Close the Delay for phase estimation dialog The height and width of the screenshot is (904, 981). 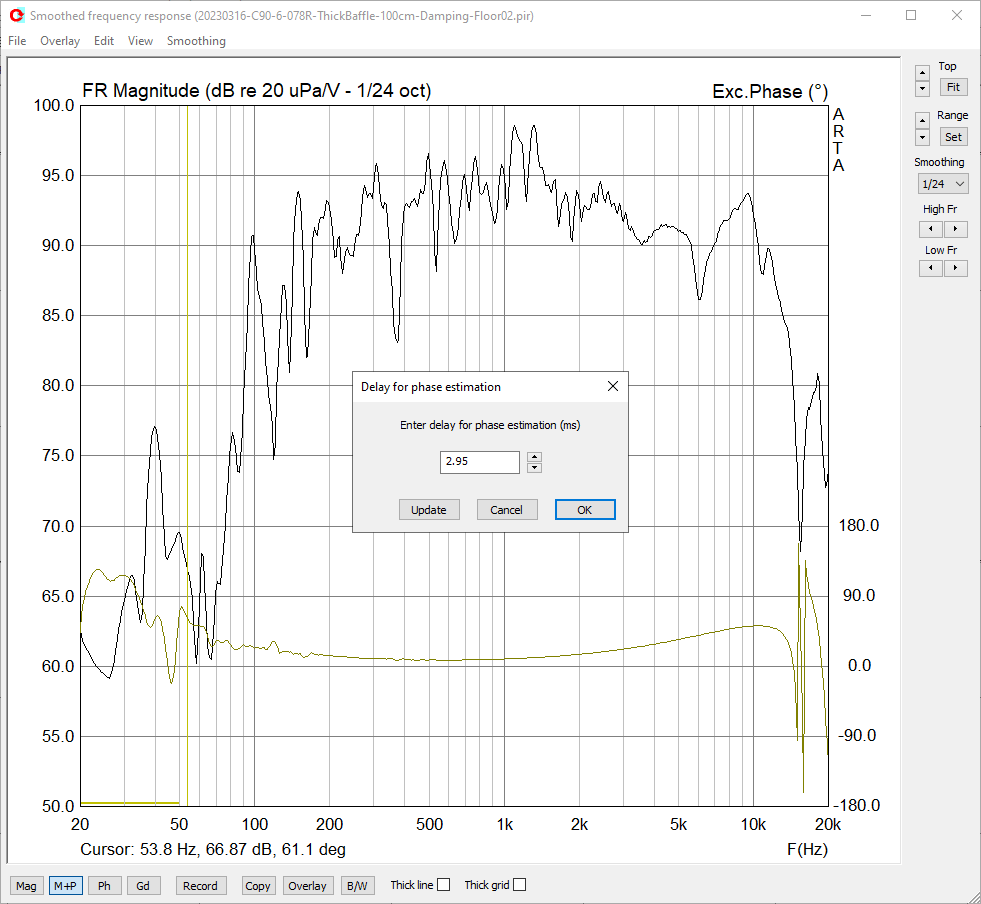pyautogui.click(x=613, y=387)
